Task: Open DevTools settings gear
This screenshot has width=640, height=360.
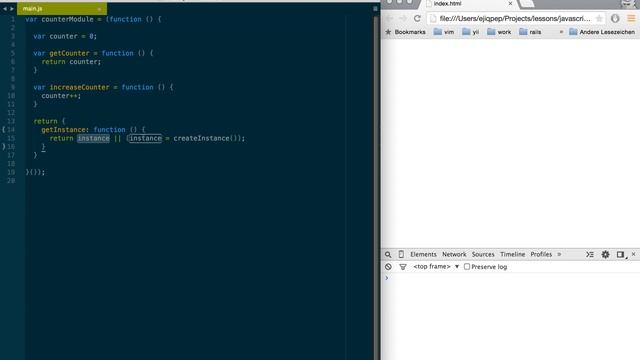Action: [605, 254]
